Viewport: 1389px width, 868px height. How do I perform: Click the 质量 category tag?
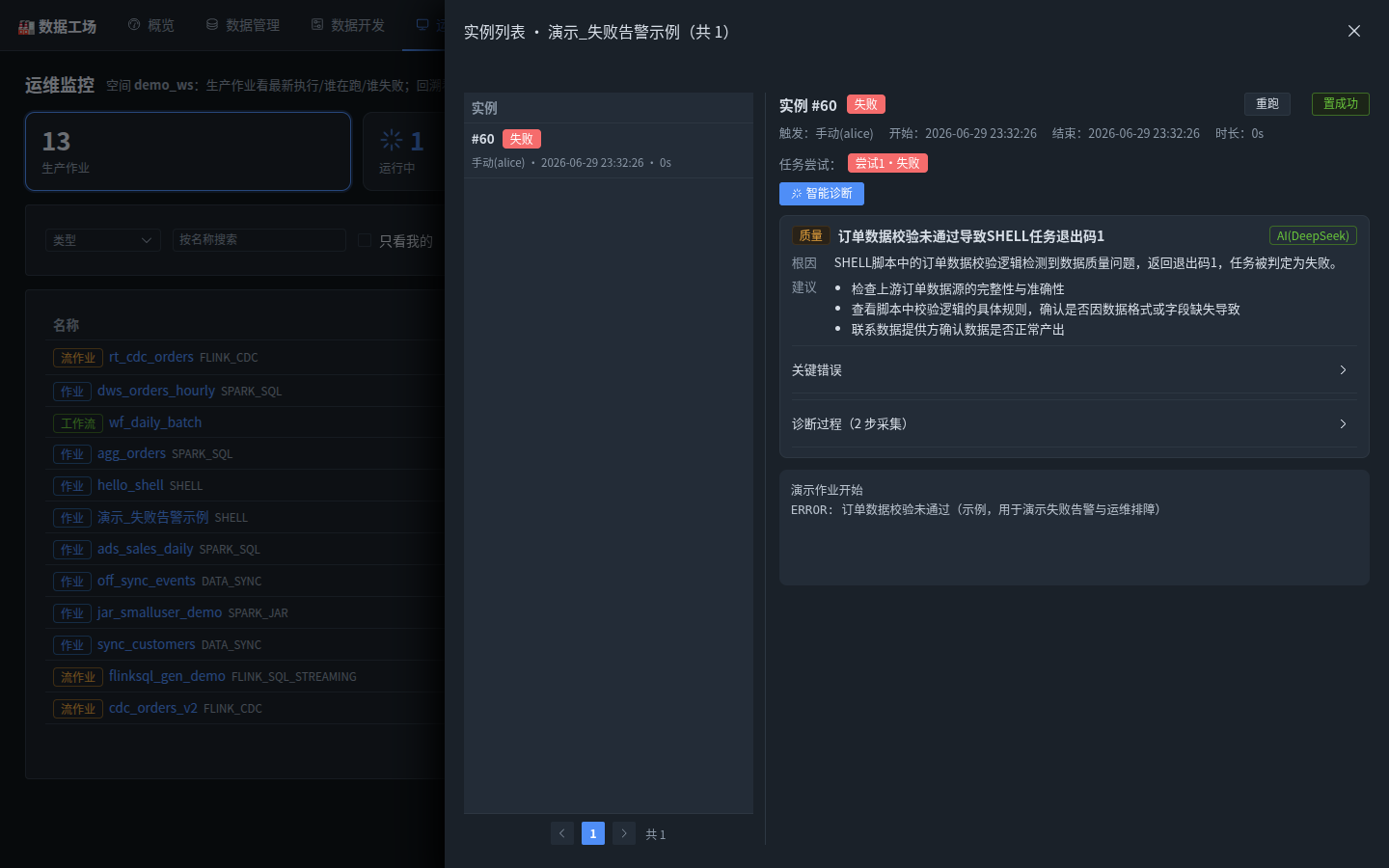(x=811, y=235)
